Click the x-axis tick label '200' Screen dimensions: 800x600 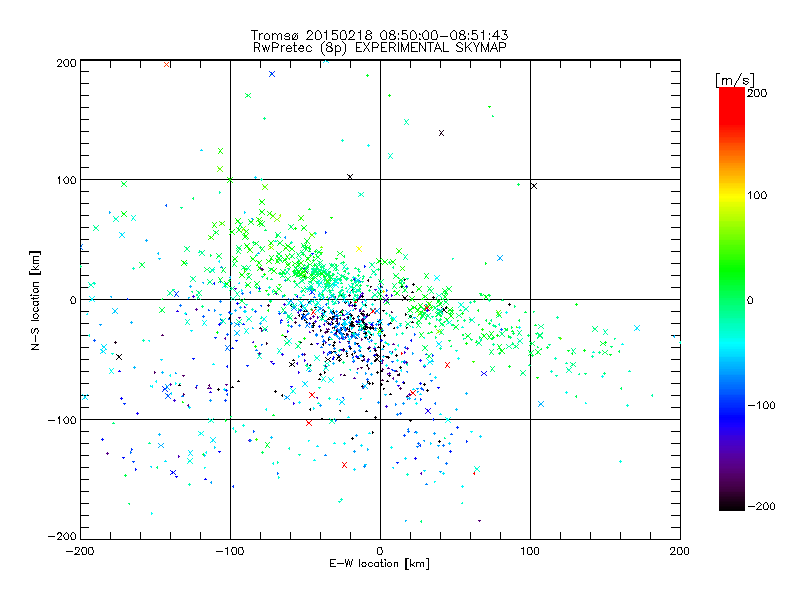pyautogui.click(x=680, y=551)
